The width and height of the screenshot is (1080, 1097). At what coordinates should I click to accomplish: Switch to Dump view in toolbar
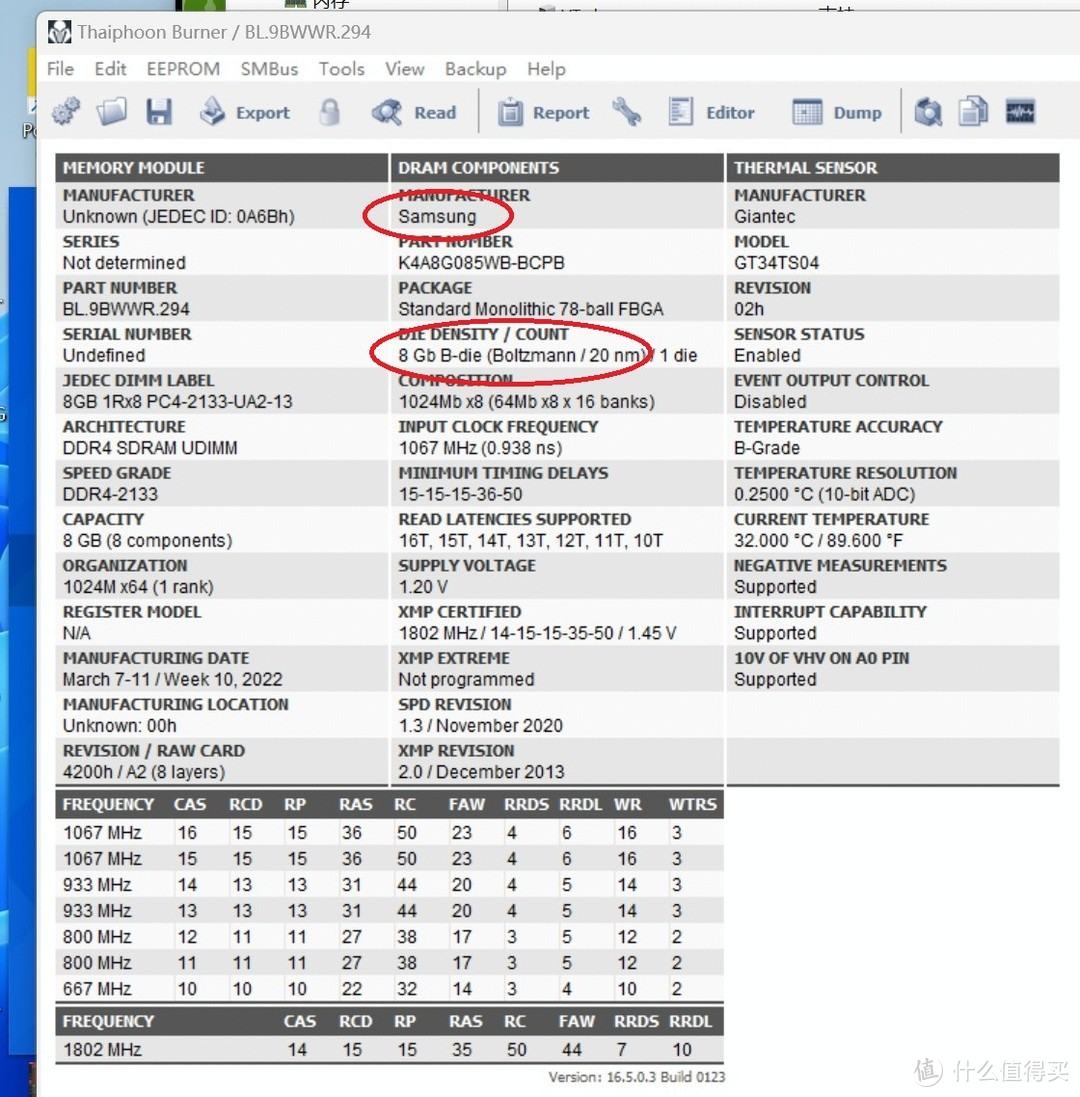(837, 112)
